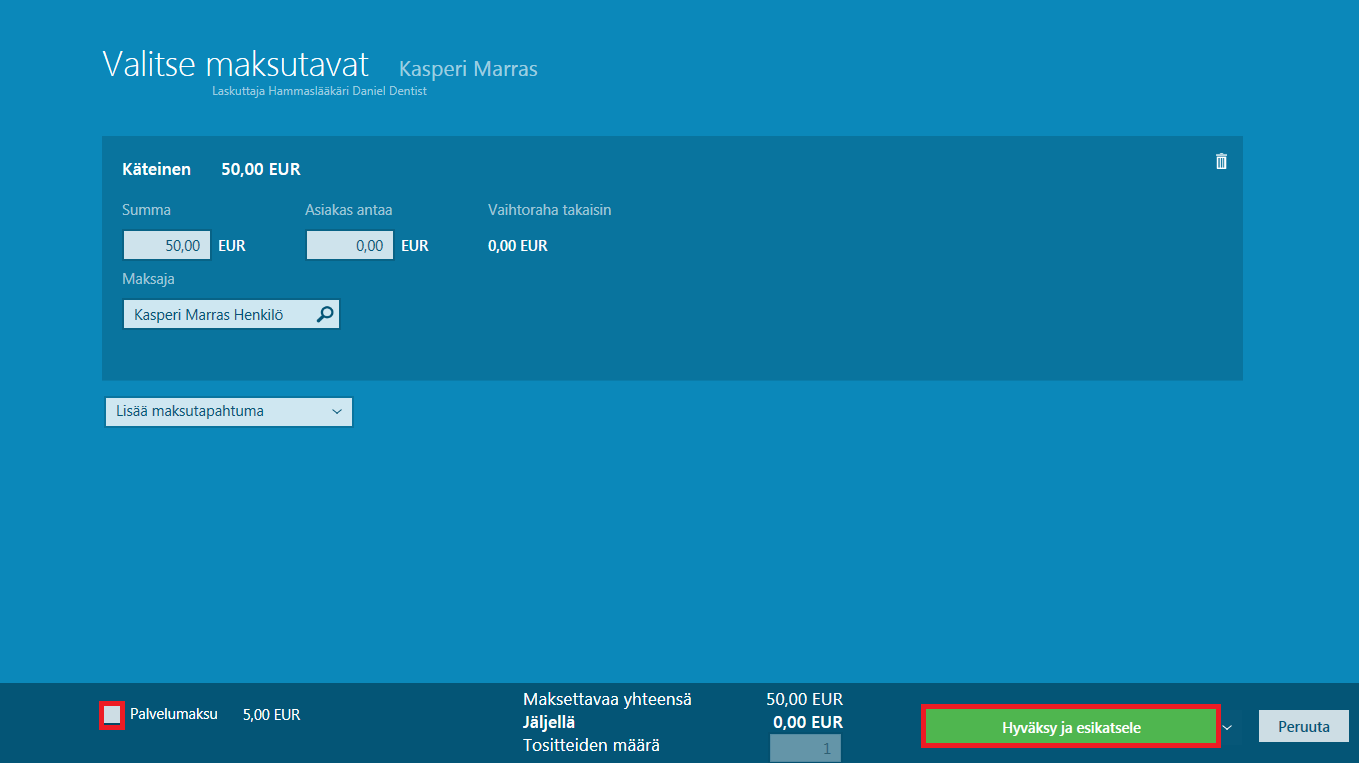Screen dimensions: 1359x763
Task: Cancel with the Peruuta button
Action: pos(1303,727)
